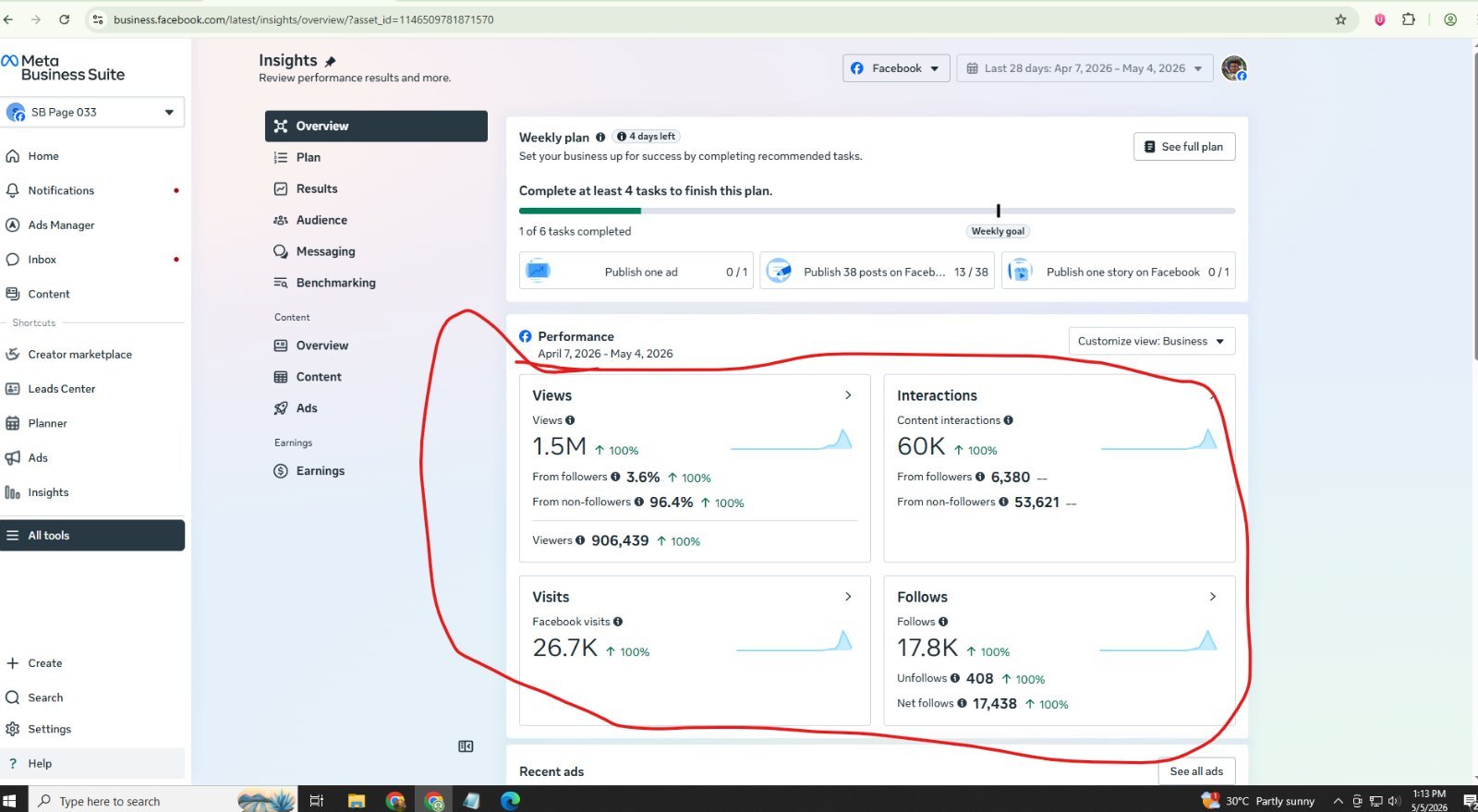
Task: Click the 1 of 6 tasks completed text
Action: 575,232
